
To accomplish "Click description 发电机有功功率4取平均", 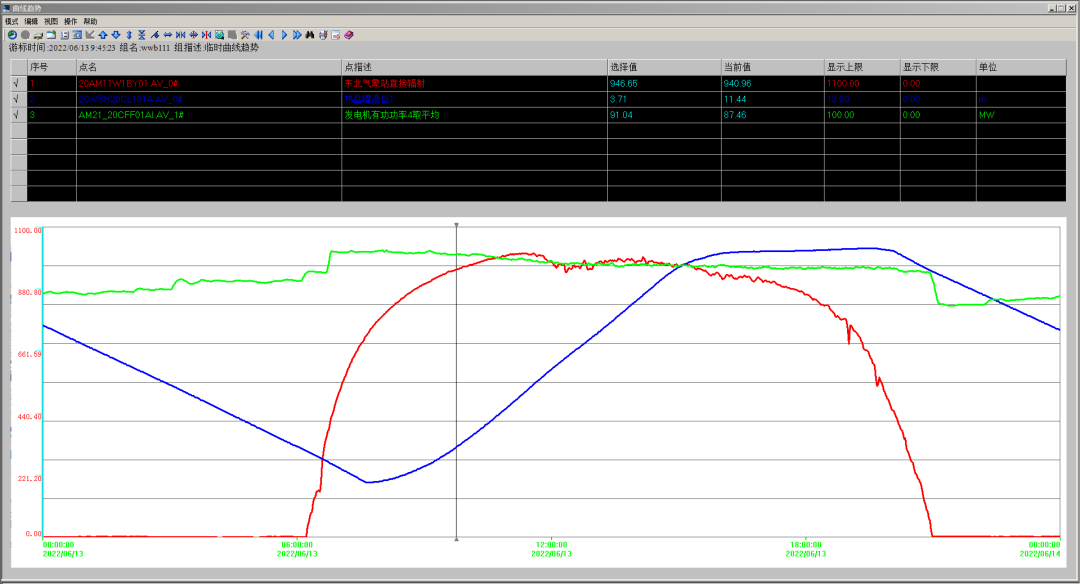I will point(392,115).
